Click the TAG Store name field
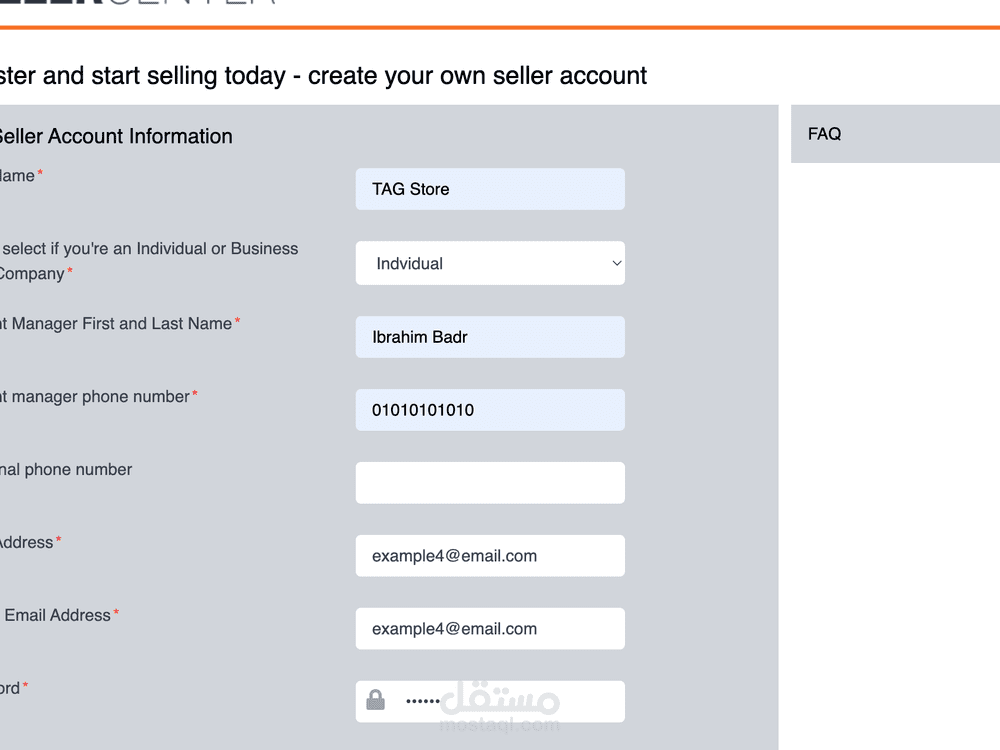 490,189
